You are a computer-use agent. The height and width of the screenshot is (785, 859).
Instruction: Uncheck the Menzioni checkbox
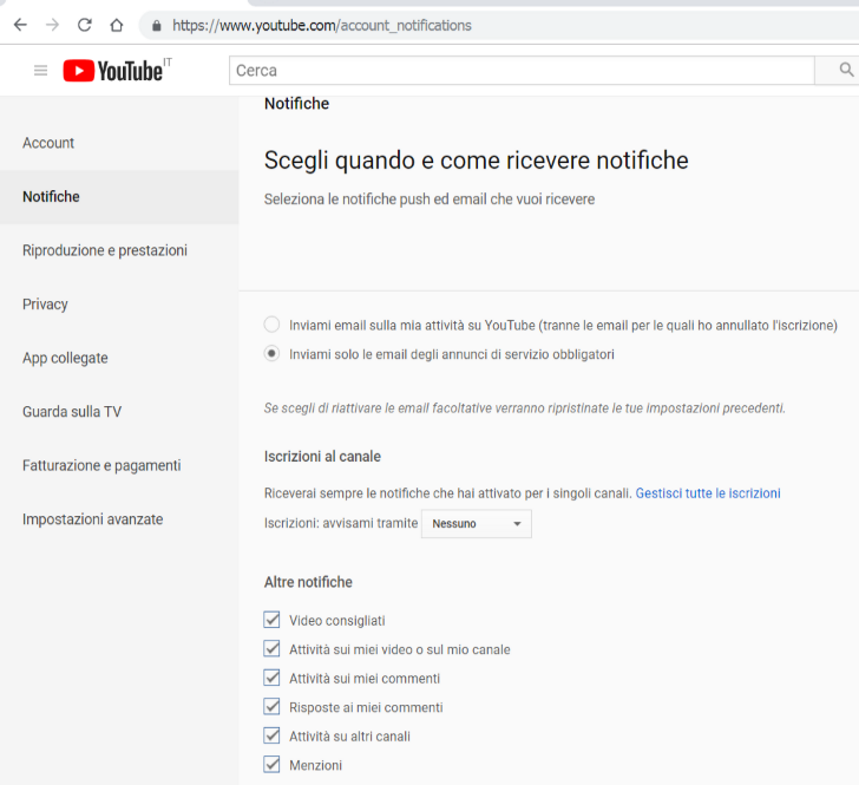point(272,765)
